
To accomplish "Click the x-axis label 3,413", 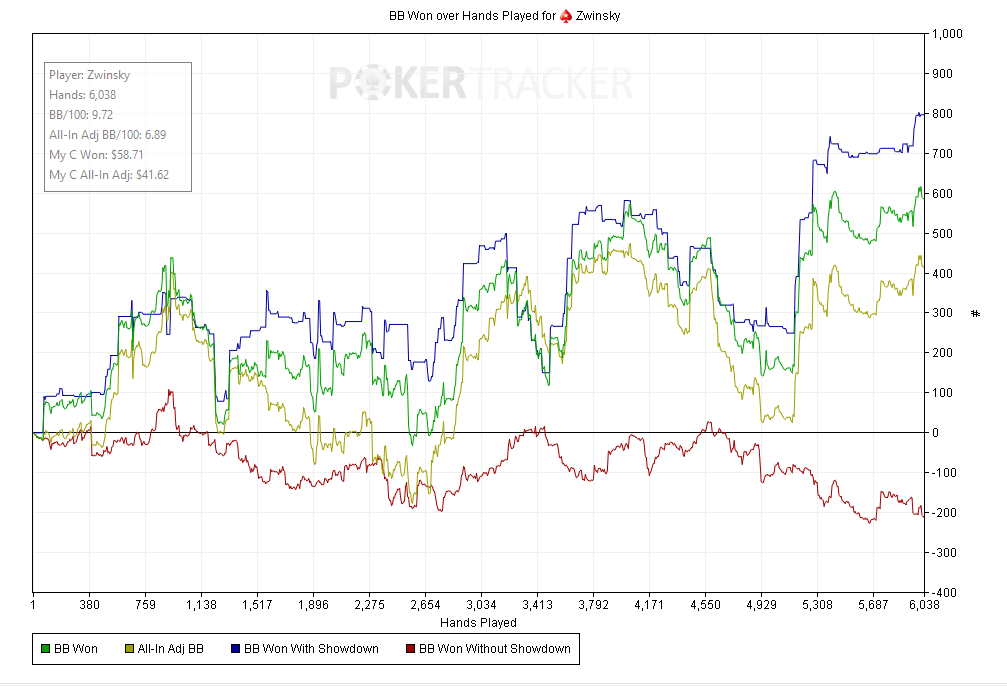I will pos(537,604).
